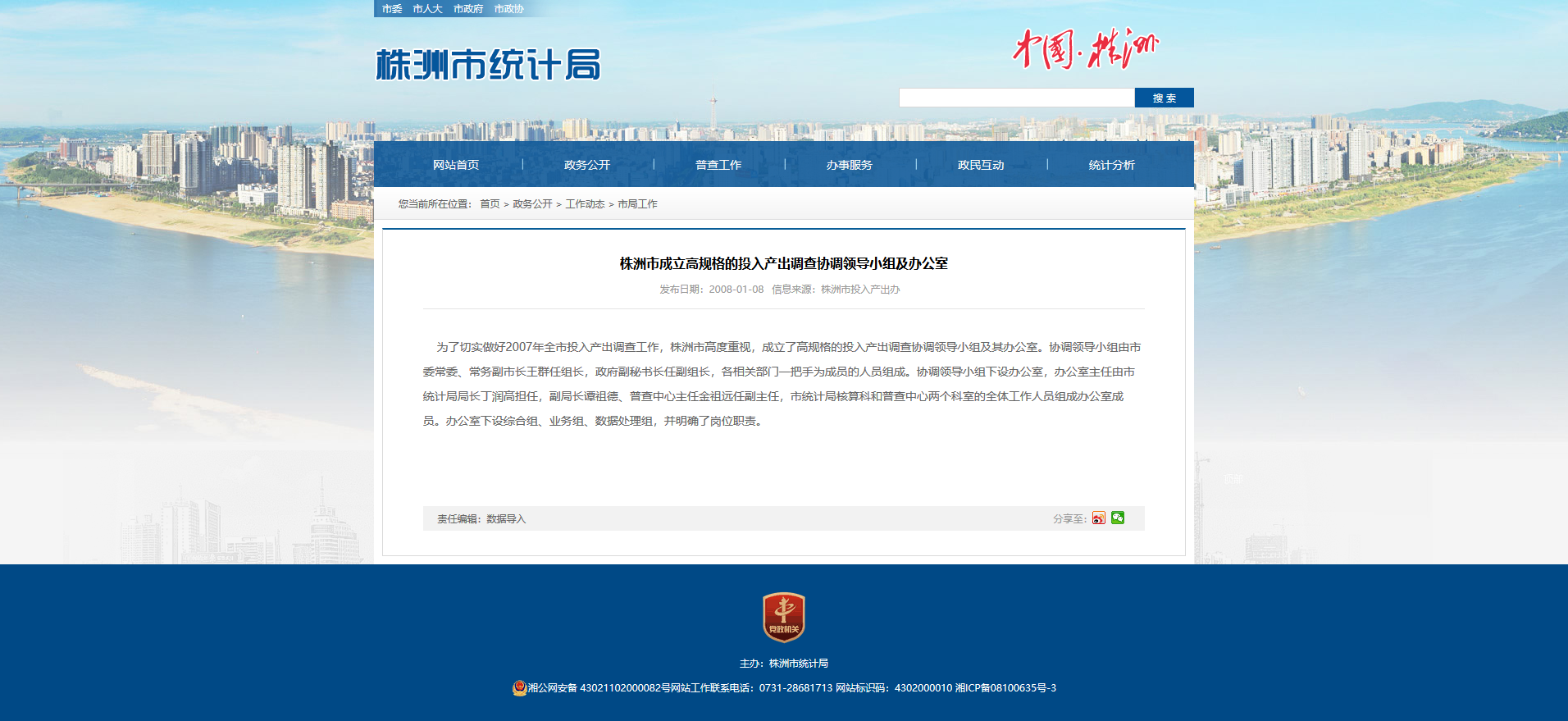Select 办事服务 in the navigation bar

850,165
